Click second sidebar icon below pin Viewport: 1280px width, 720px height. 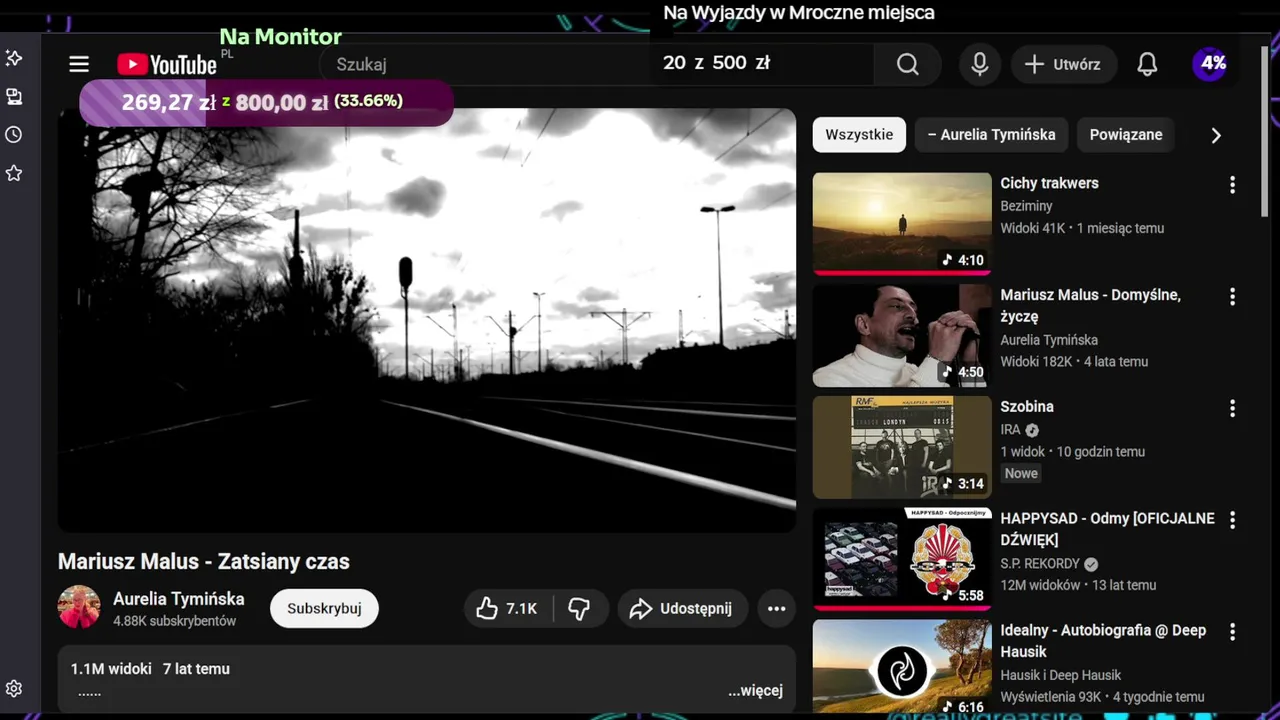coord(14,97)
